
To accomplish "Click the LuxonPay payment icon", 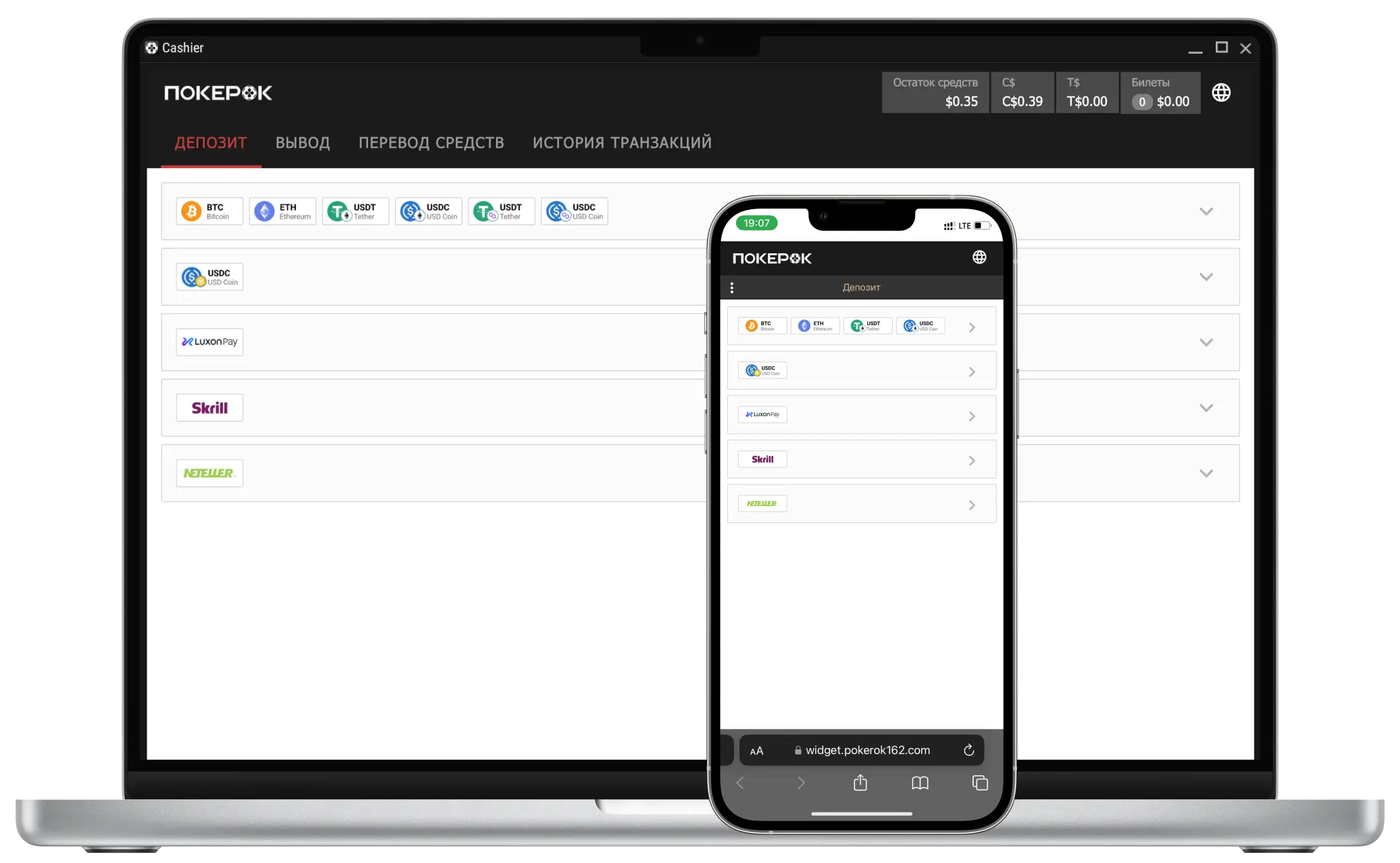I will pos(209,341).
